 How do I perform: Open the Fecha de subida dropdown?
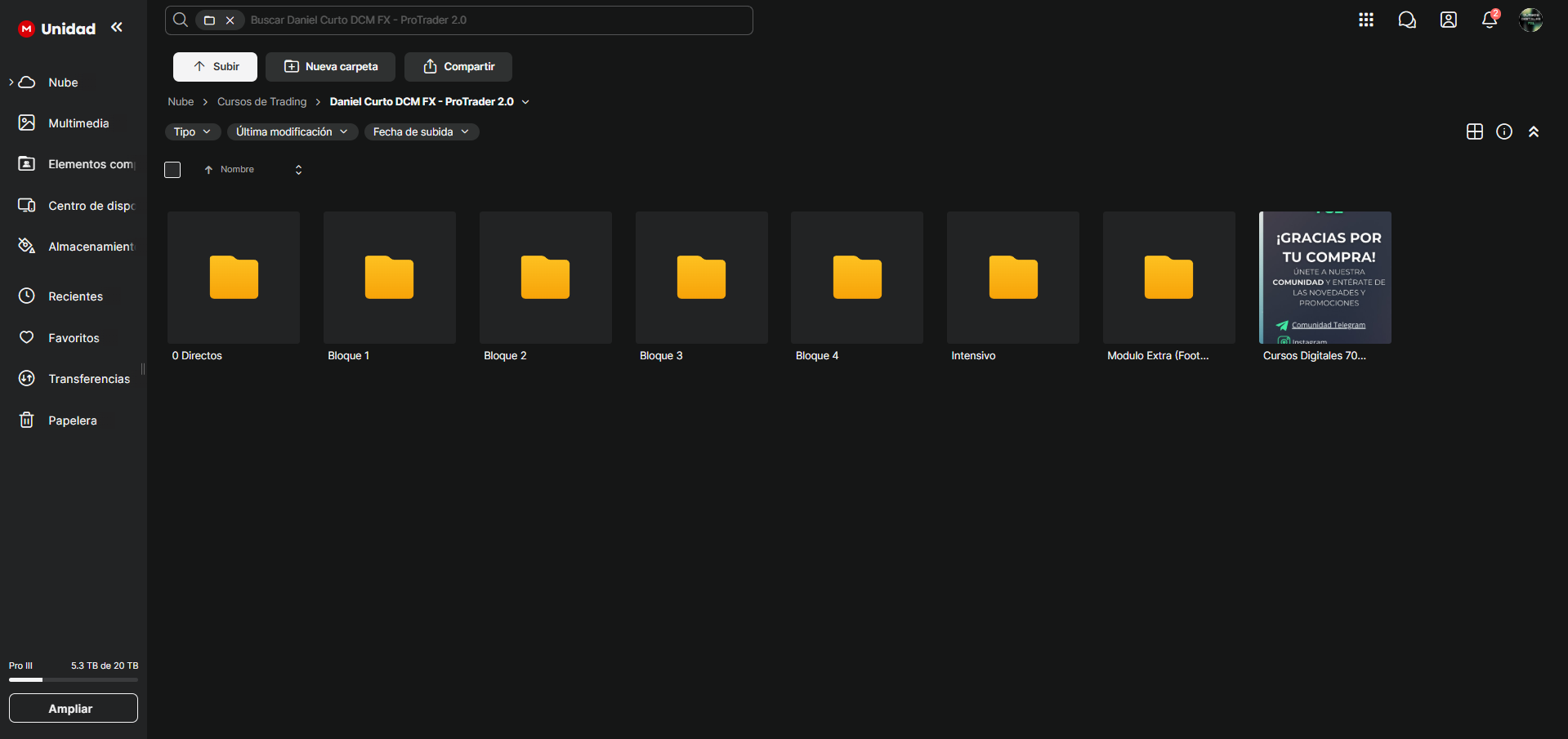421,131
